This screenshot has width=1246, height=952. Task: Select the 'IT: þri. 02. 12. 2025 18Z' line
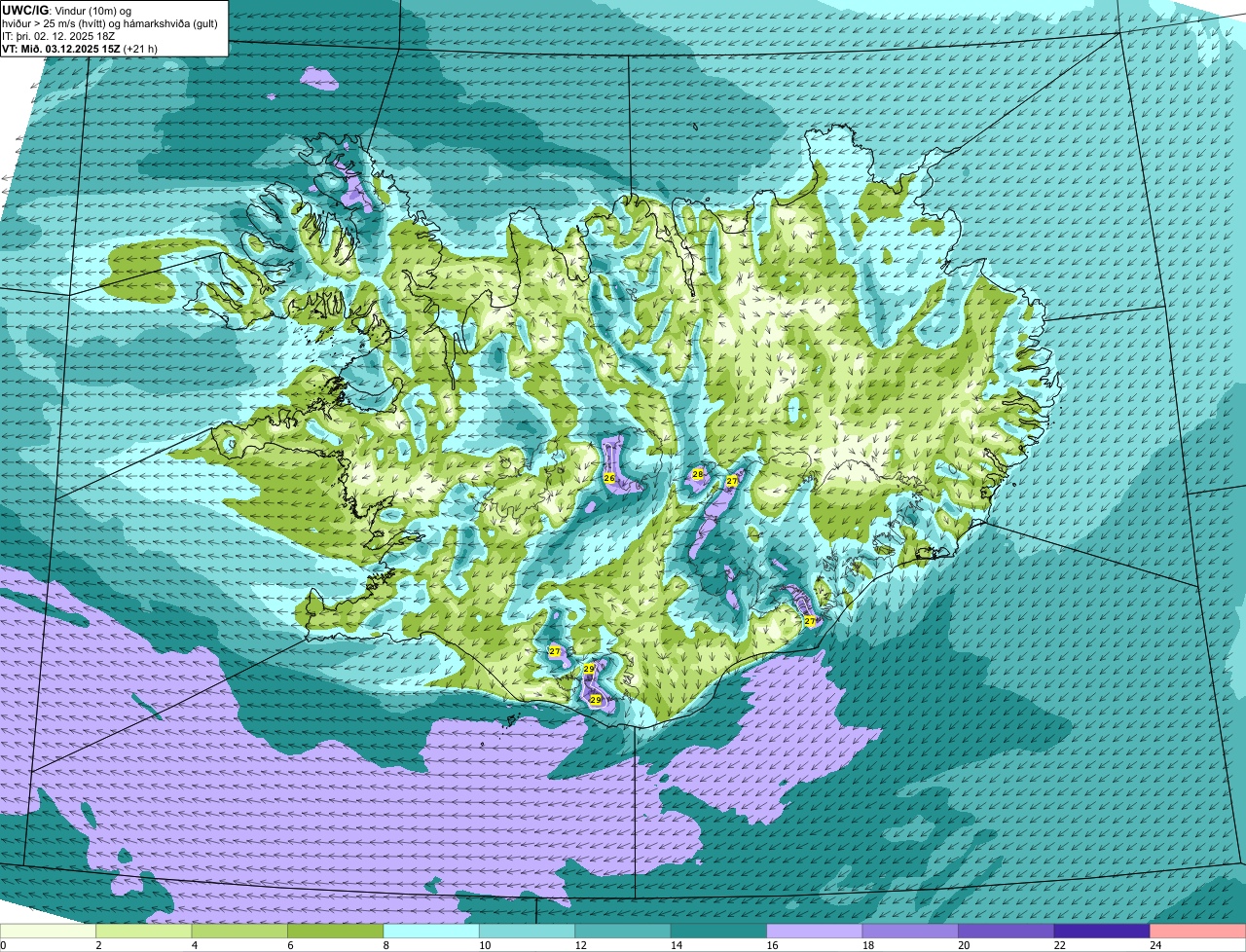60,35
